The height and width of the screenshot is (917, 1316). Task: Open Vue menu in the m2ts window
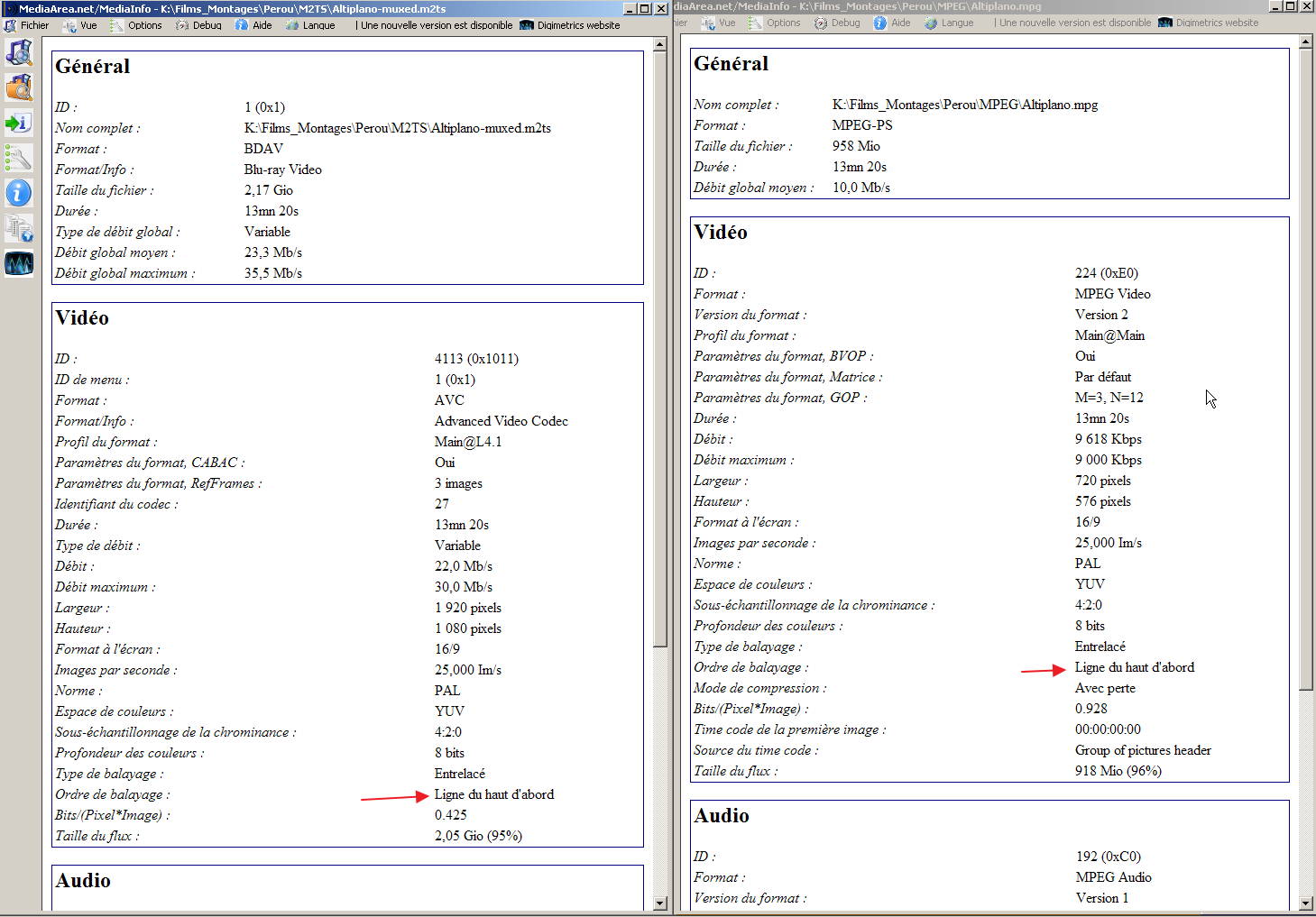click(88, 25)
